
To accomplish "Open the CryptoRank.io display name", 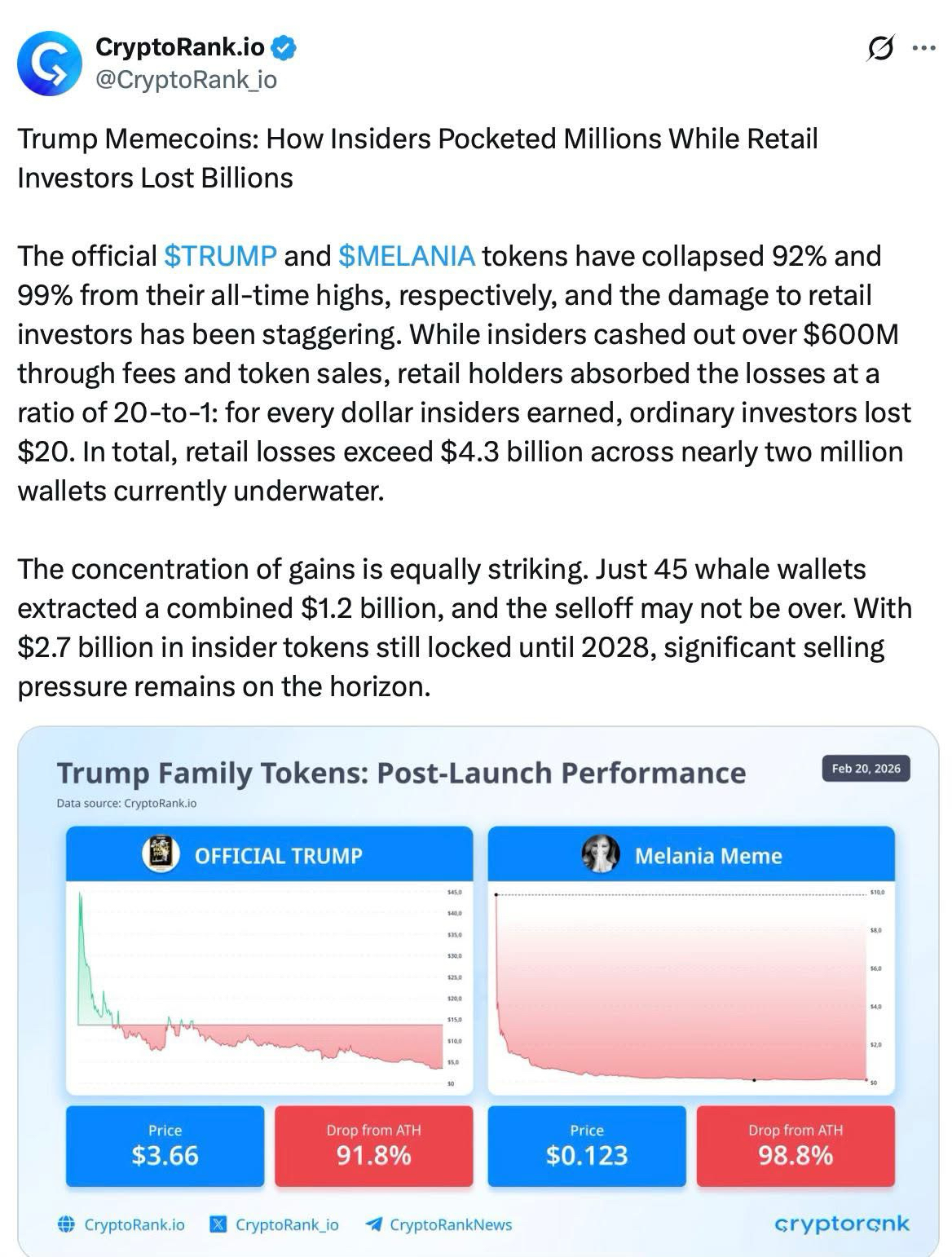I will 180,48.
